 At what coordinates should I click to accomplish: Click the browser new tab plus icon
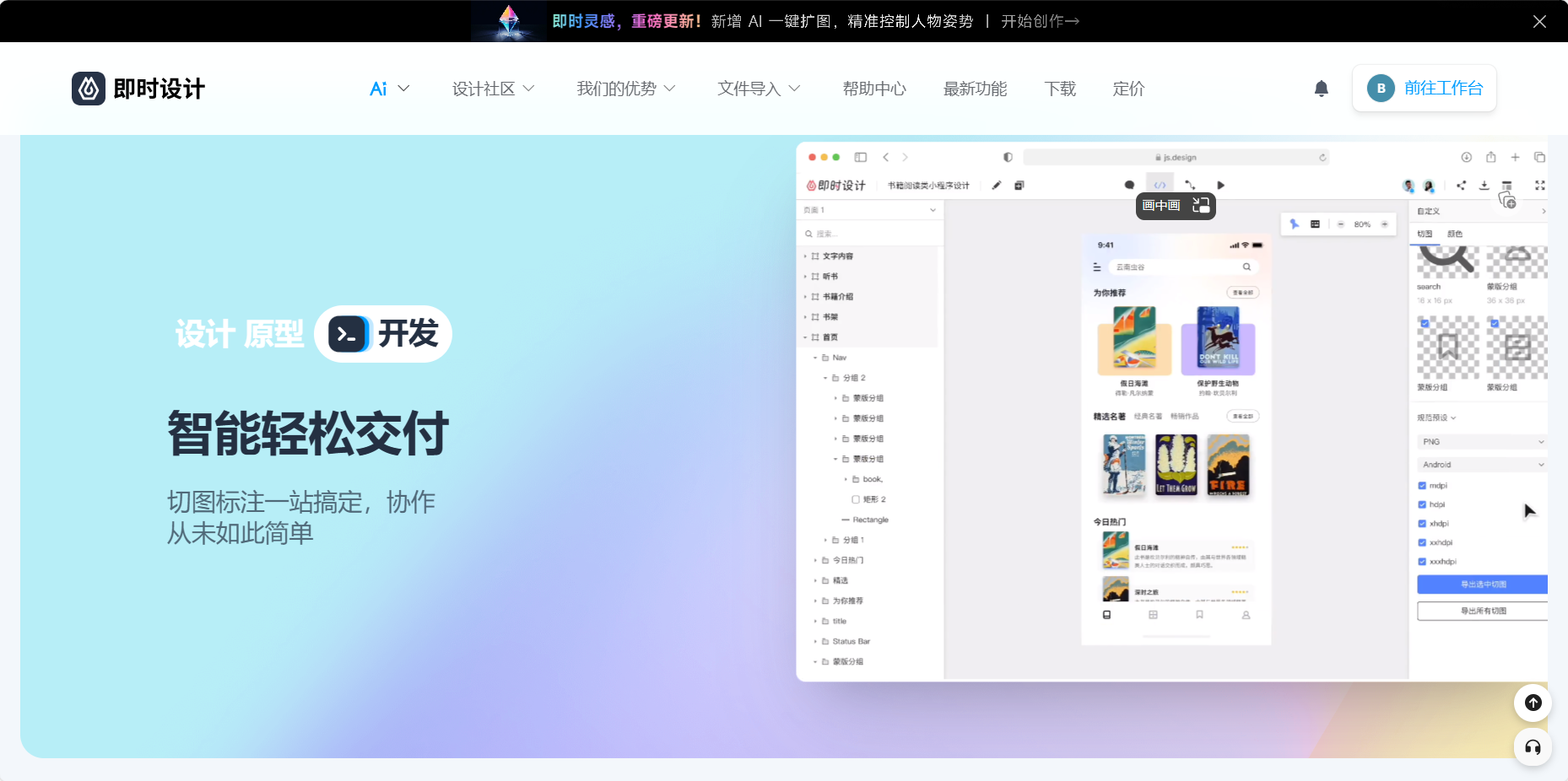click(x=1516, y=157)
